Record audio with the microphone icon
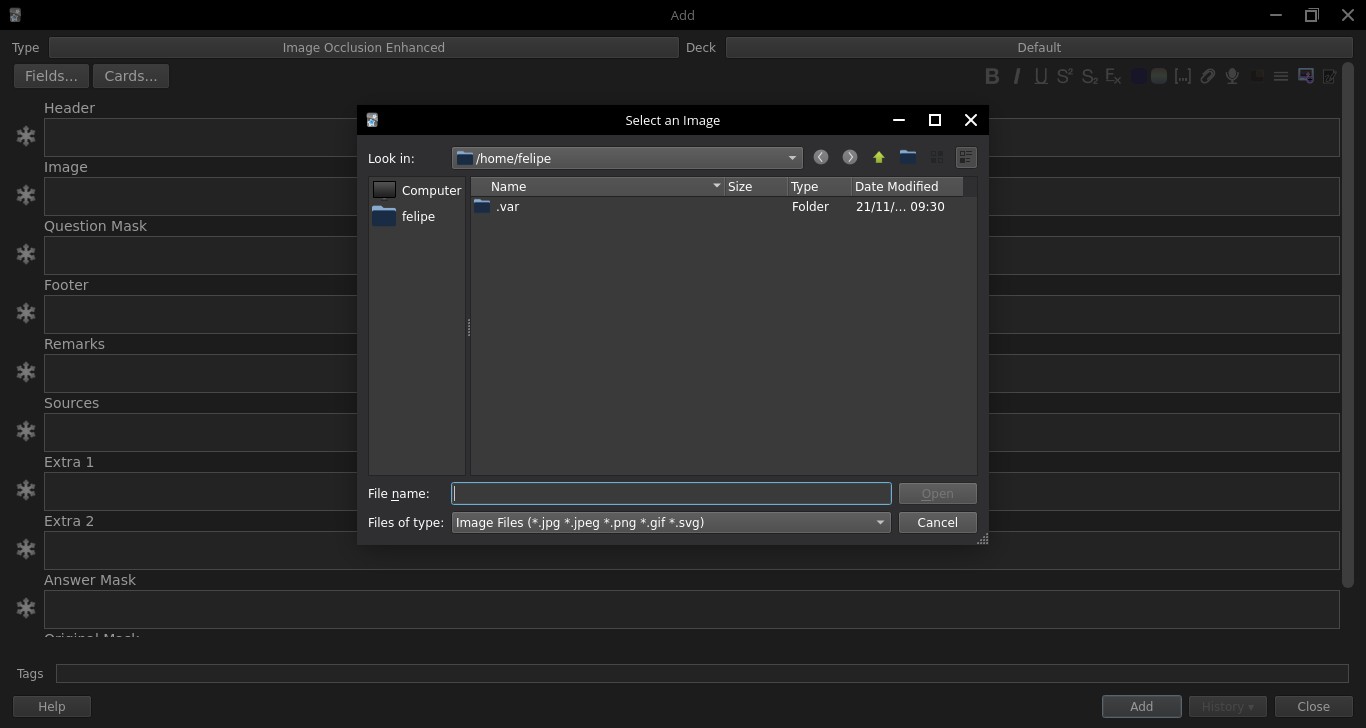This screenshot has width=1366, height=728. point(1232,76)
